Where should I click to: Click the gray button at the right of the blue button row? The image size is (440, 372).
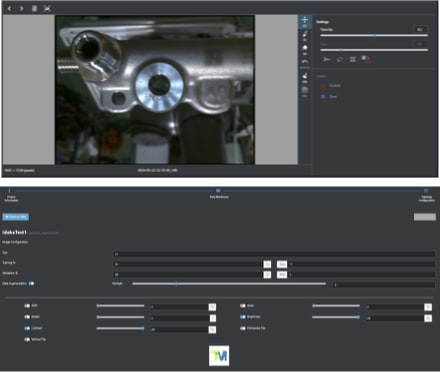(x=425, y=217)
